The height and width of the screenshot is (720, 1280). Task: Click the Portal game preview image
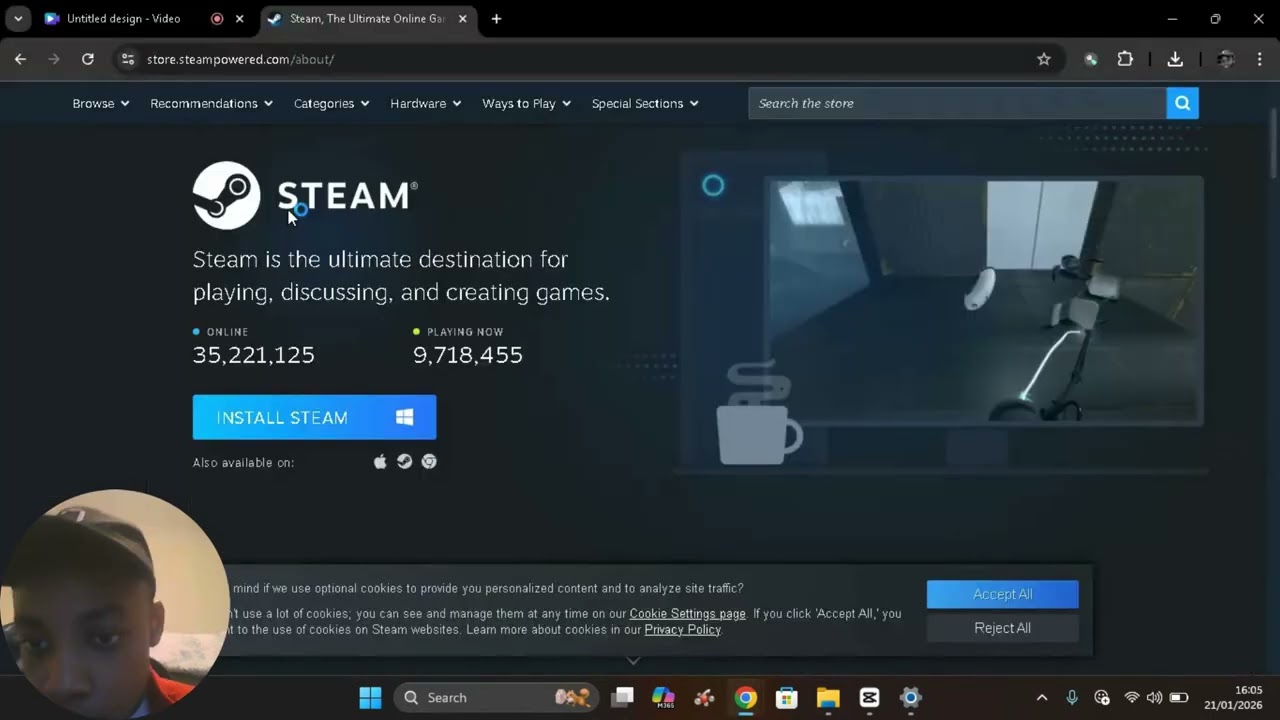(985, 301)
